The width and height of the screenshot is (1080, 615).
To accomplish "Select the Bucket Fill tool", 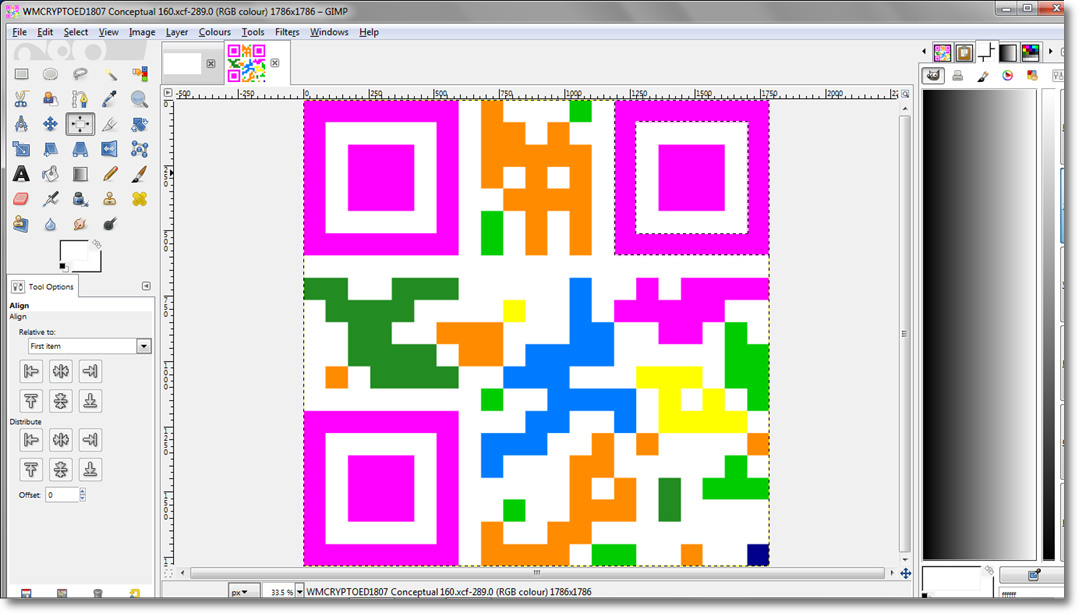I will pos(50,174).
